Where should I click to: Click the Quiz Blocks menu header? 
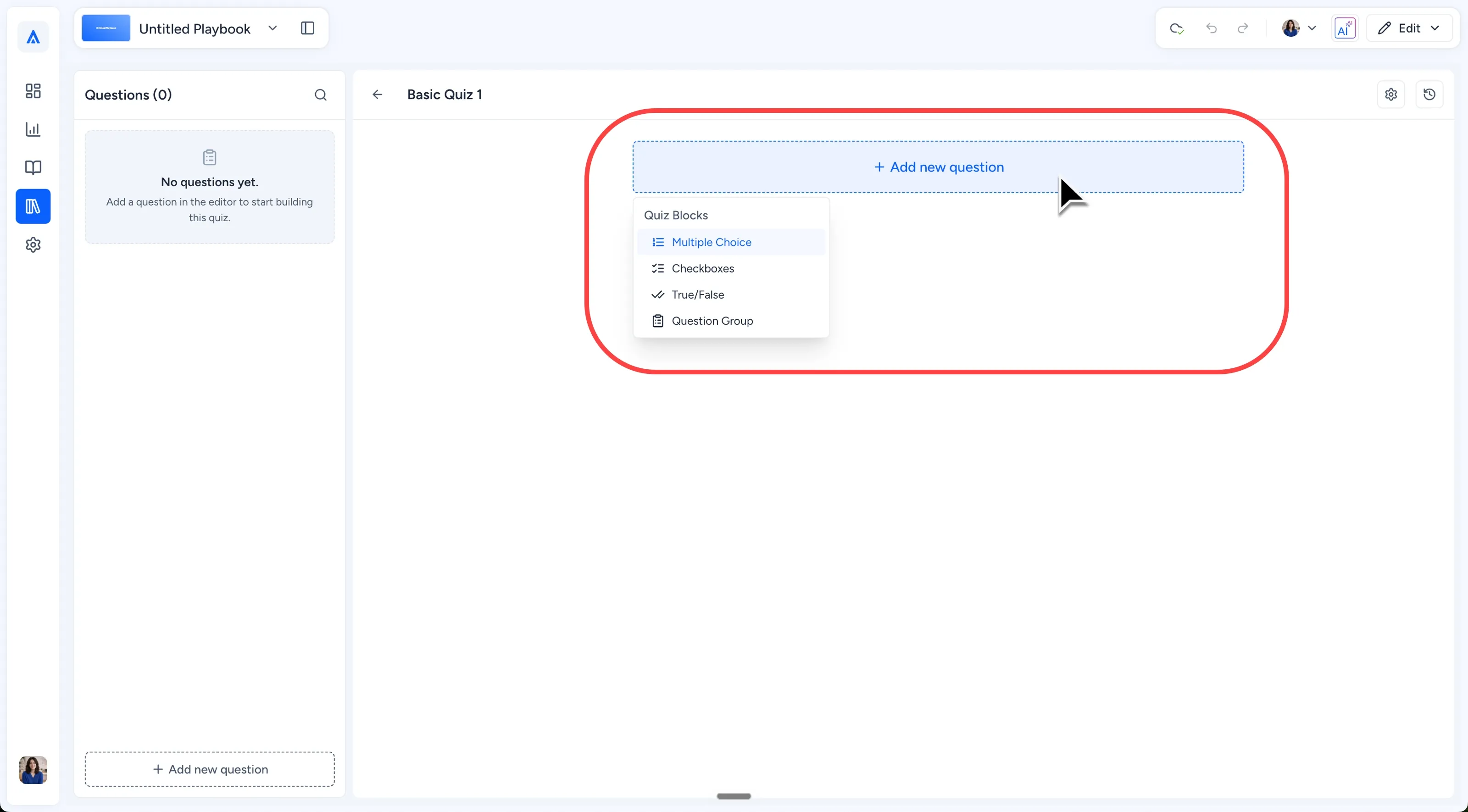(676, 216)
